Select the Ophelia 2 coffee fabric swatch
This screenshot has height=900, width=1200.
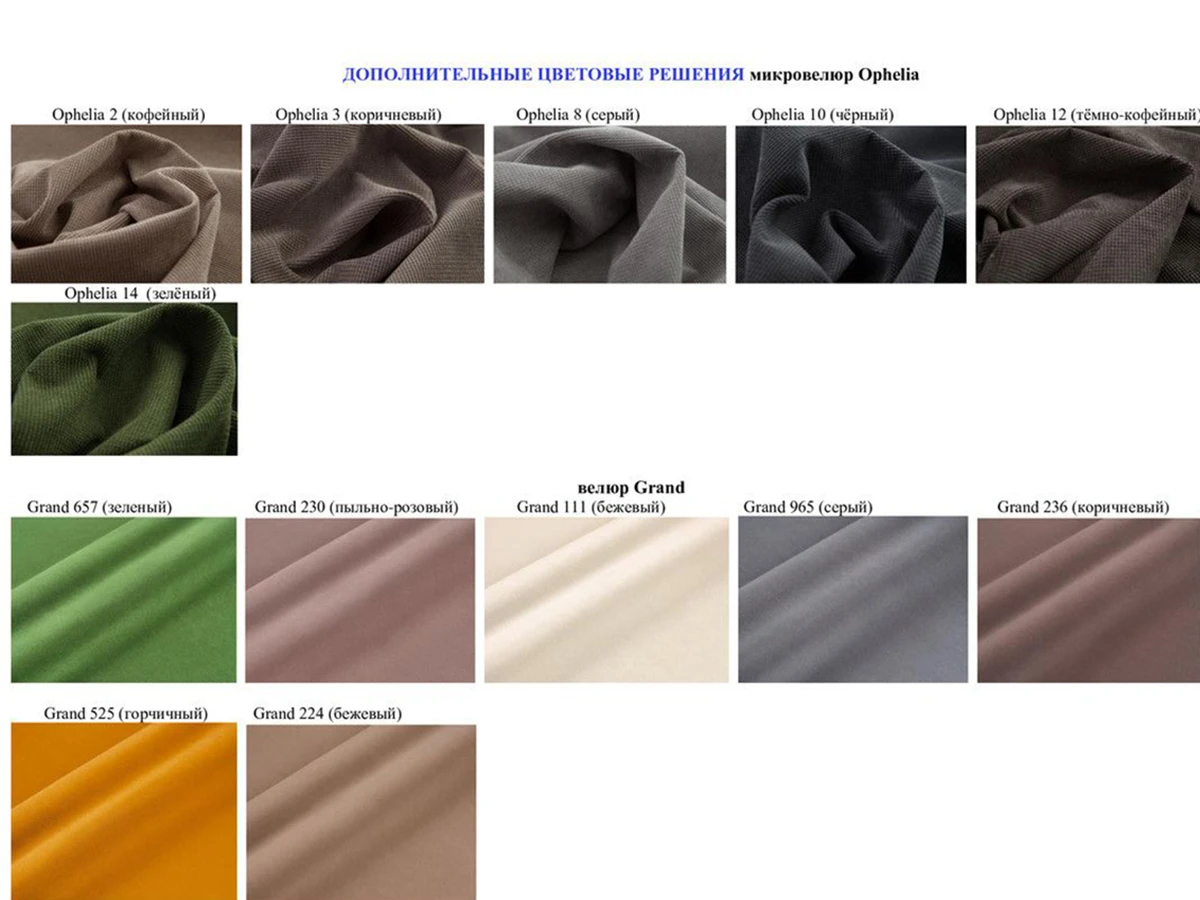[x=126, y=204]
